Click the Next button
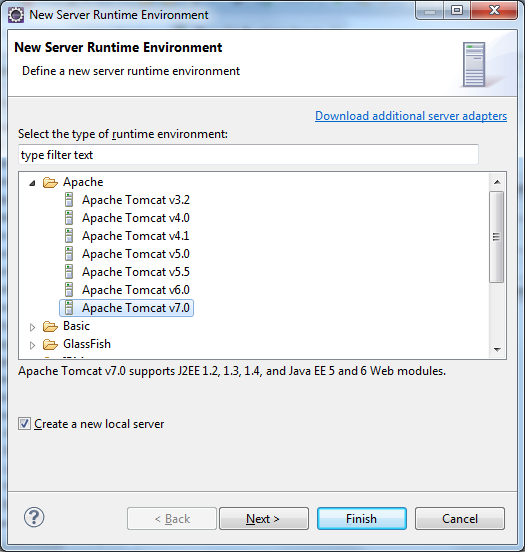The width and height of the screenshot is (525, 552). click(x=264, y=519)
